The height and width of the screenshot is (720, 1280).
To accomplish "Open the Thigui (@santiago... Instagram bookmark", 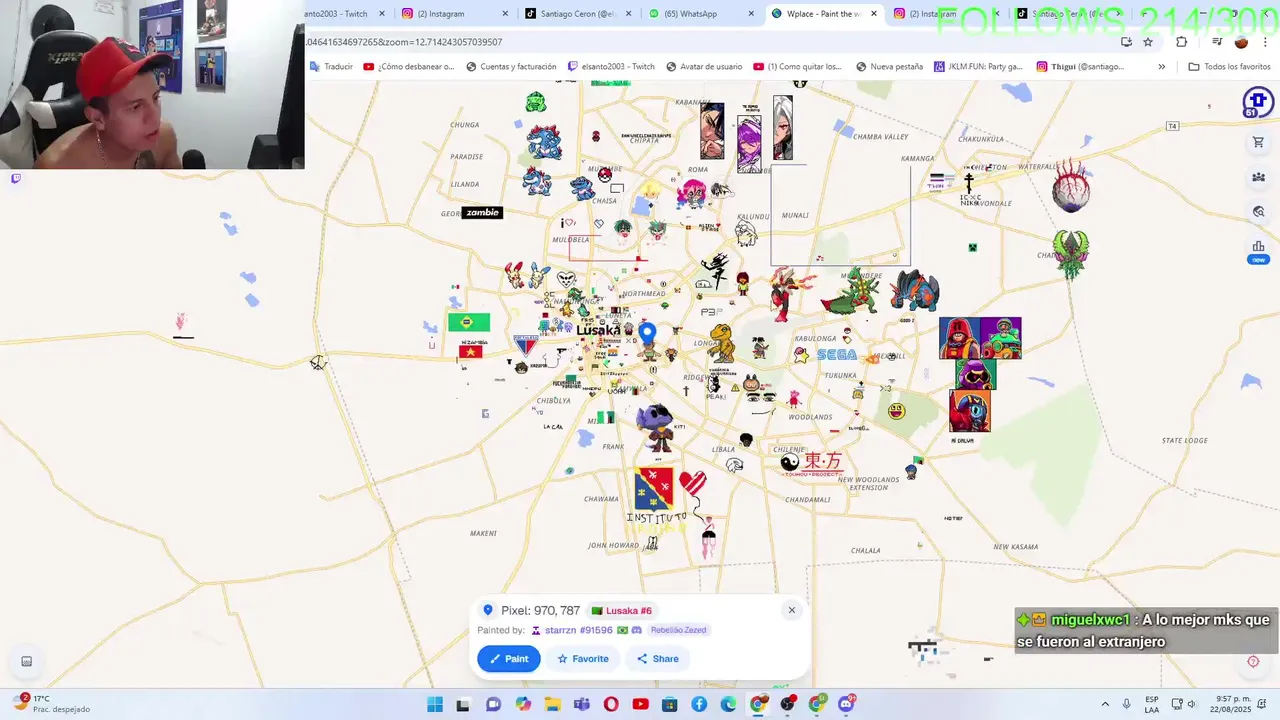I will tap(1080, 67).
